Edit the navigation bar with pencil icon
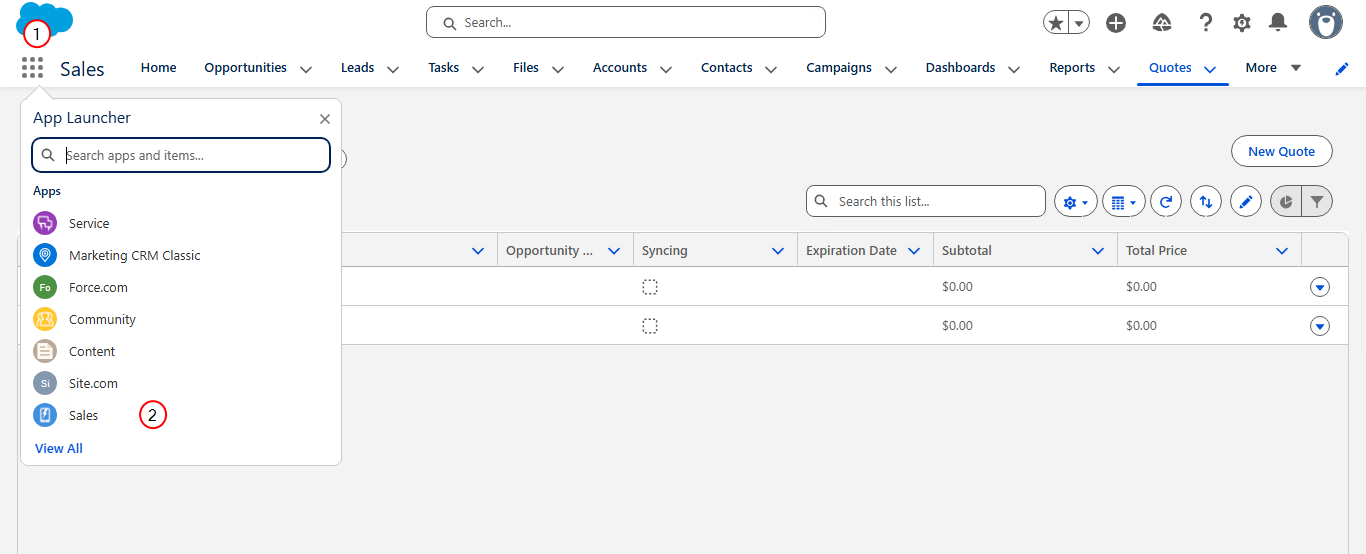Screen dimensions: 1366x554 click(x=1342, y=68)
